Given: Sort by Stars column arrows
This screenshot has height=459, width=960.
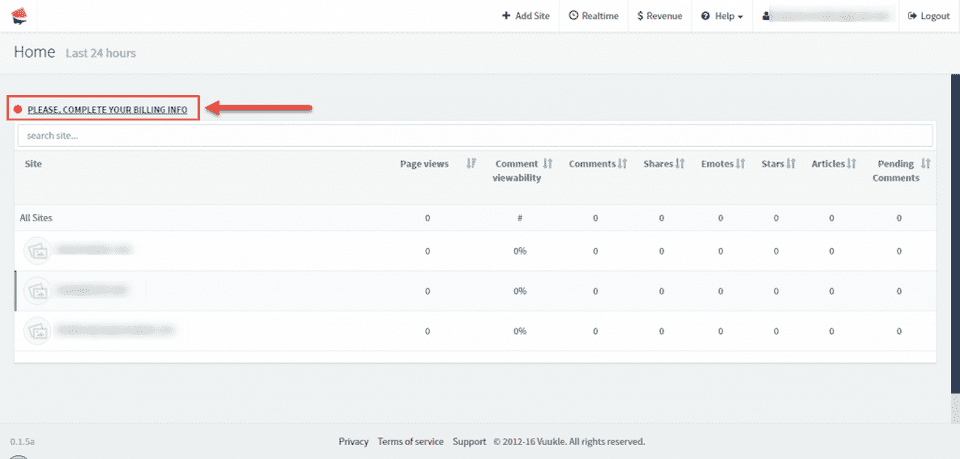Looking at the screenshot, I should tap(790, 163).
